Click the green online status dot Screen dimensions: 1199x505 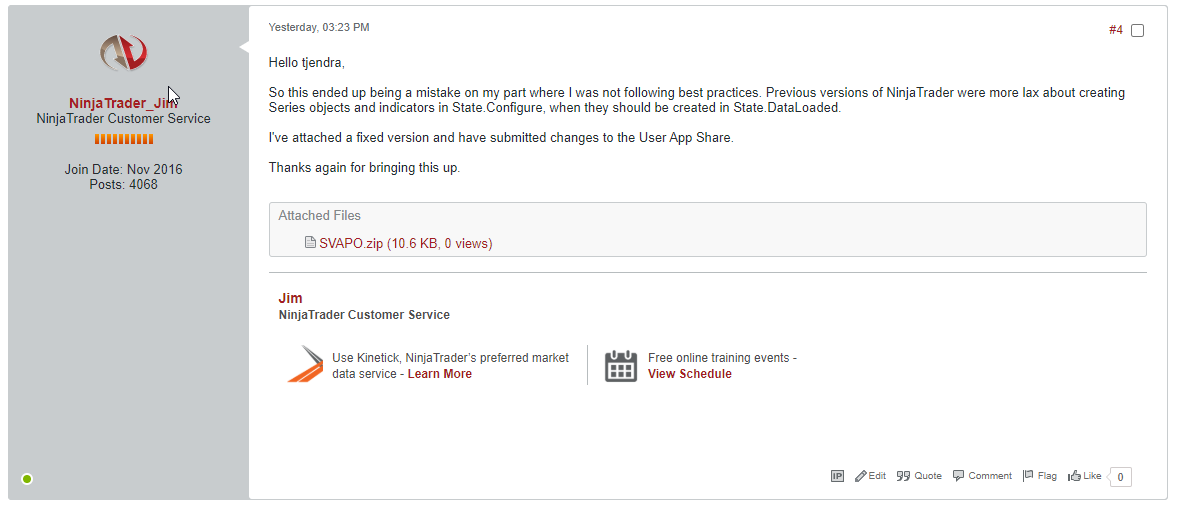(27, 479)
